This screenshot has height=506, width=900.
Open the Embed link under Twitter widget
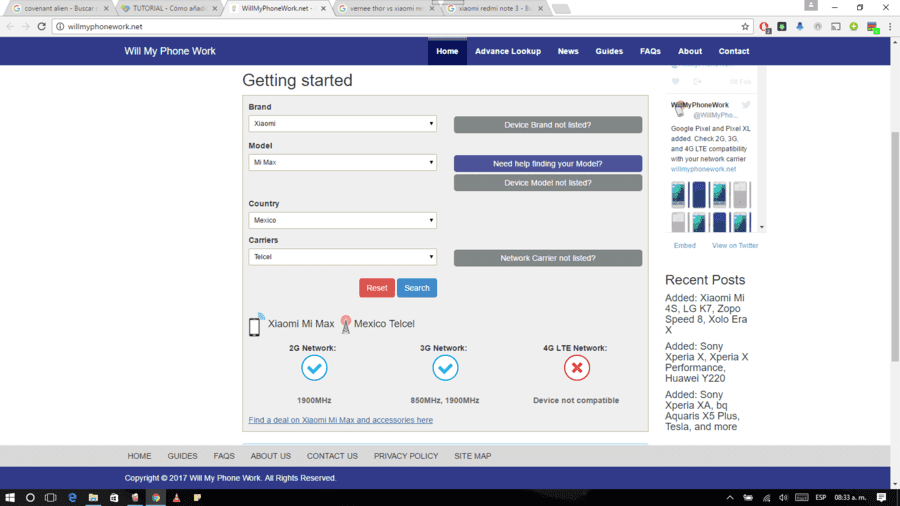point(684,246)
